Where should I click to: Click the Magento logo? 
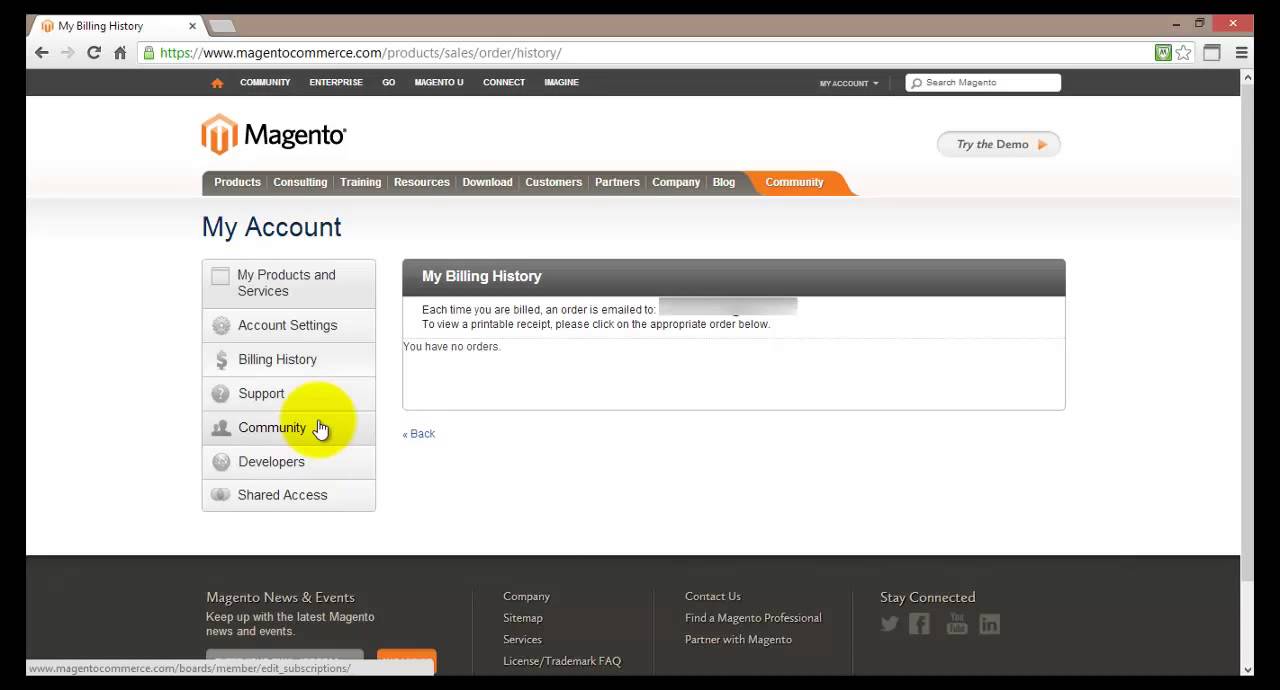[274, 135]
